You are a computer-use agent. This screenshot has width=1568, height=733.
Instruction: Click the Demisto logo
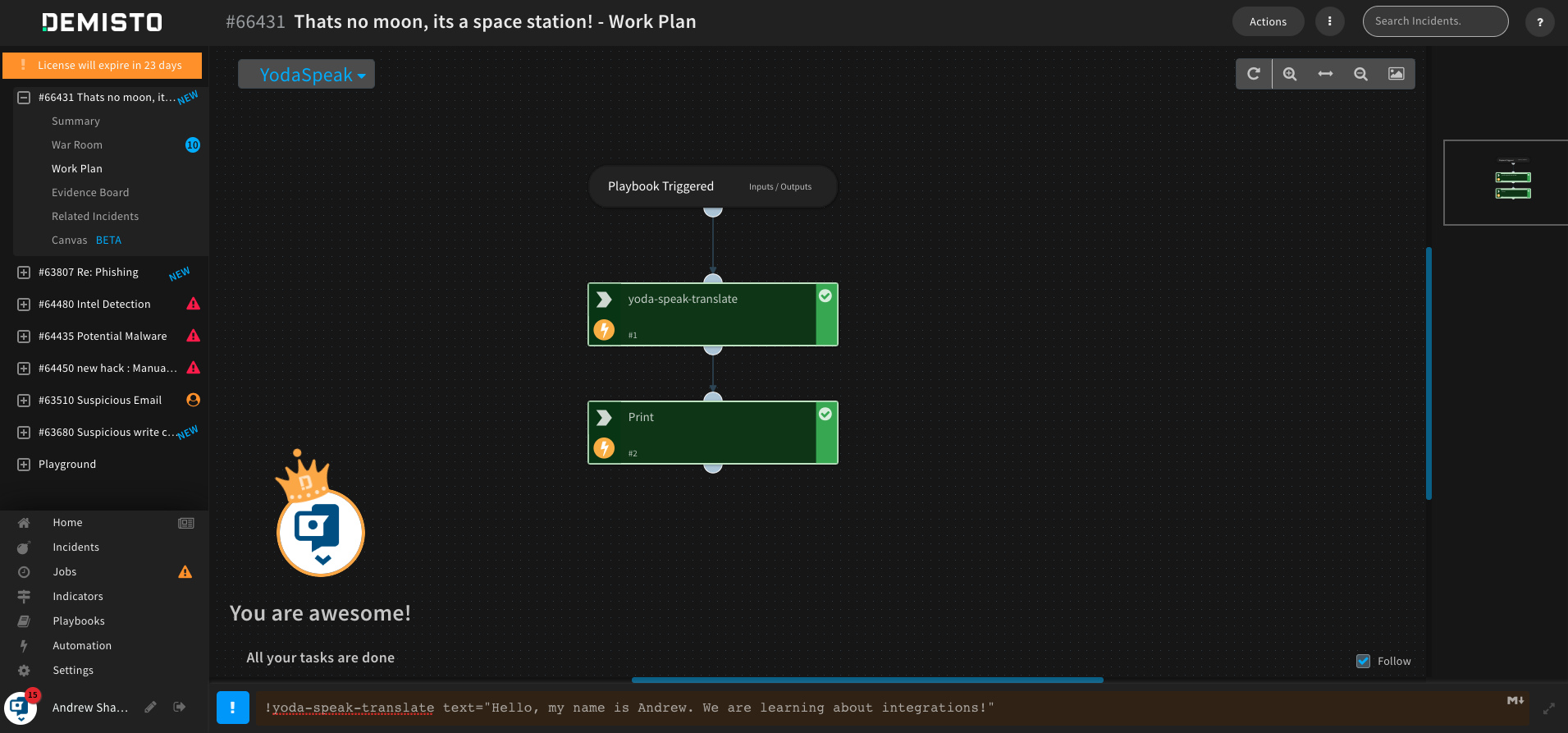pos(103,22)
